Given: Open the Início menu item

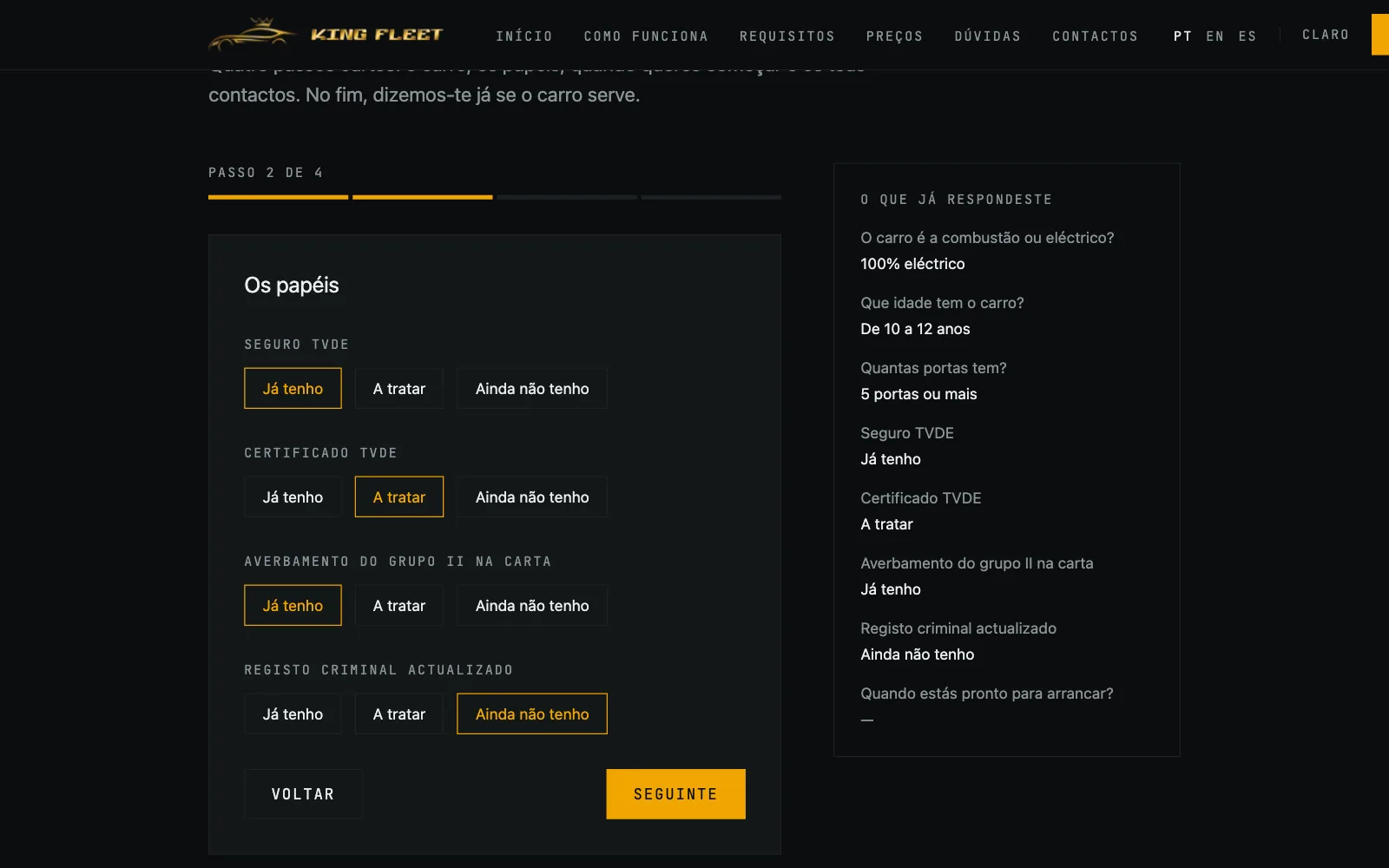Looking at the screenshot, I should 524,36.
